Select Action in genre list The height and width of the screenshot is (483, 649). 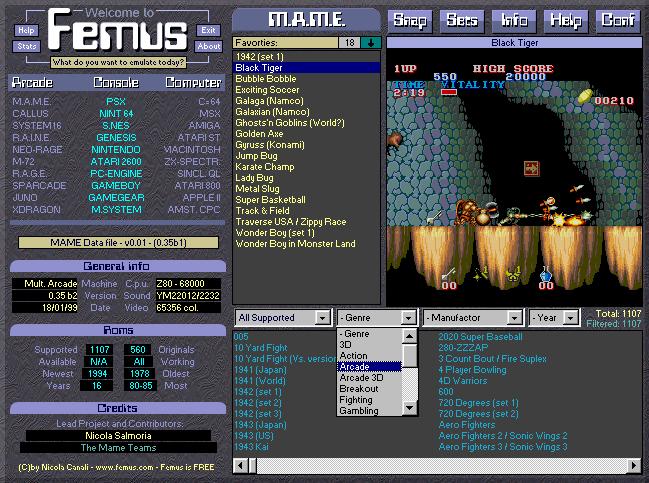tap(370, 356)
